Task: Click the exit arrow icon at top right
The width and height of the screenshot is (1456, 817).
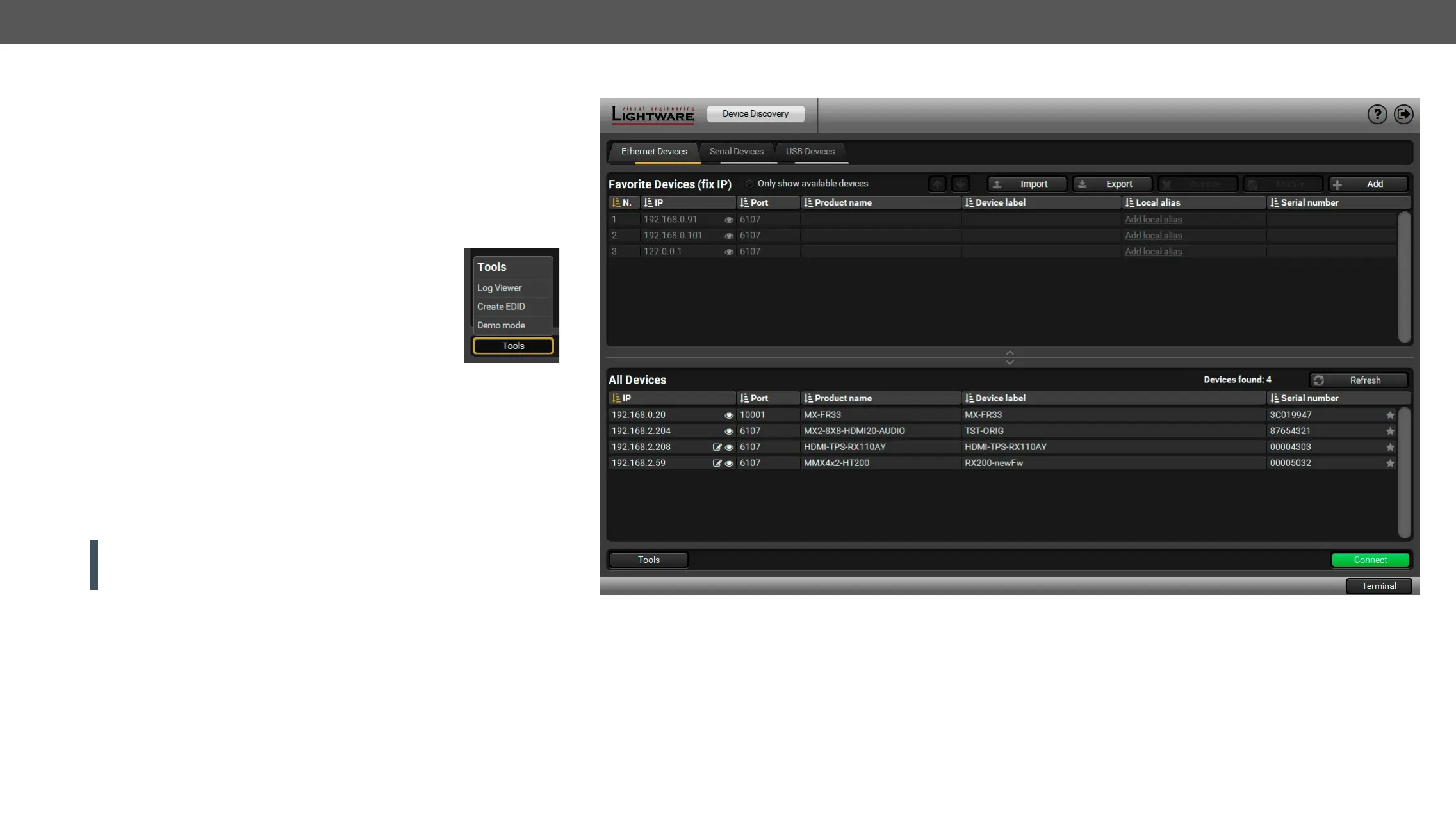Action: [1403, 115]
